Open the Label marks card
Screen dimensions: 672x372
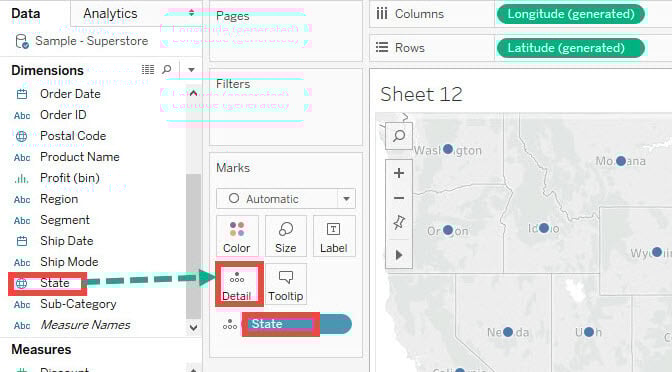tap(334, 236)
